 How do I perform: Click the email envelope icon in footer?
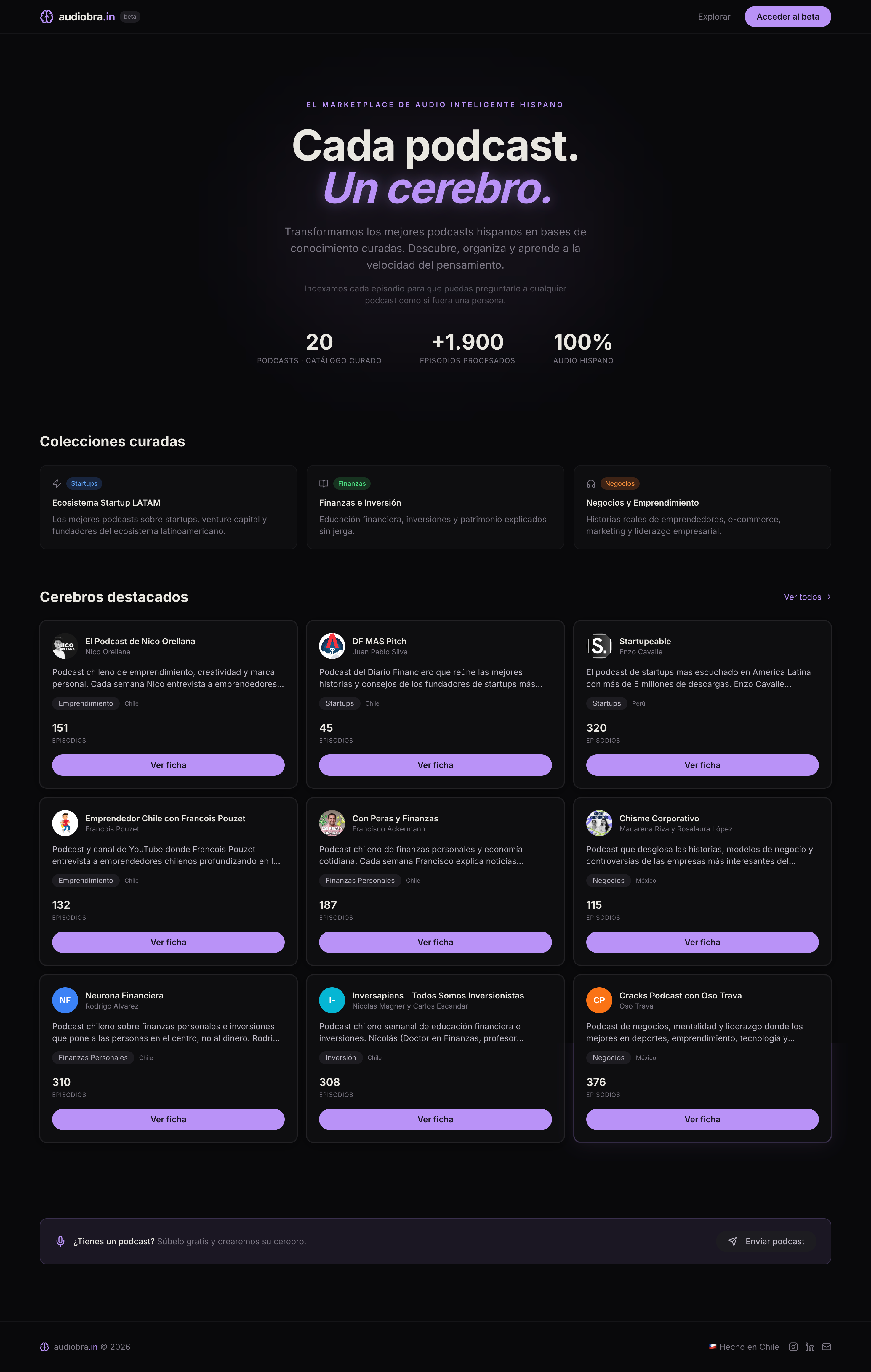point(827,1346)
